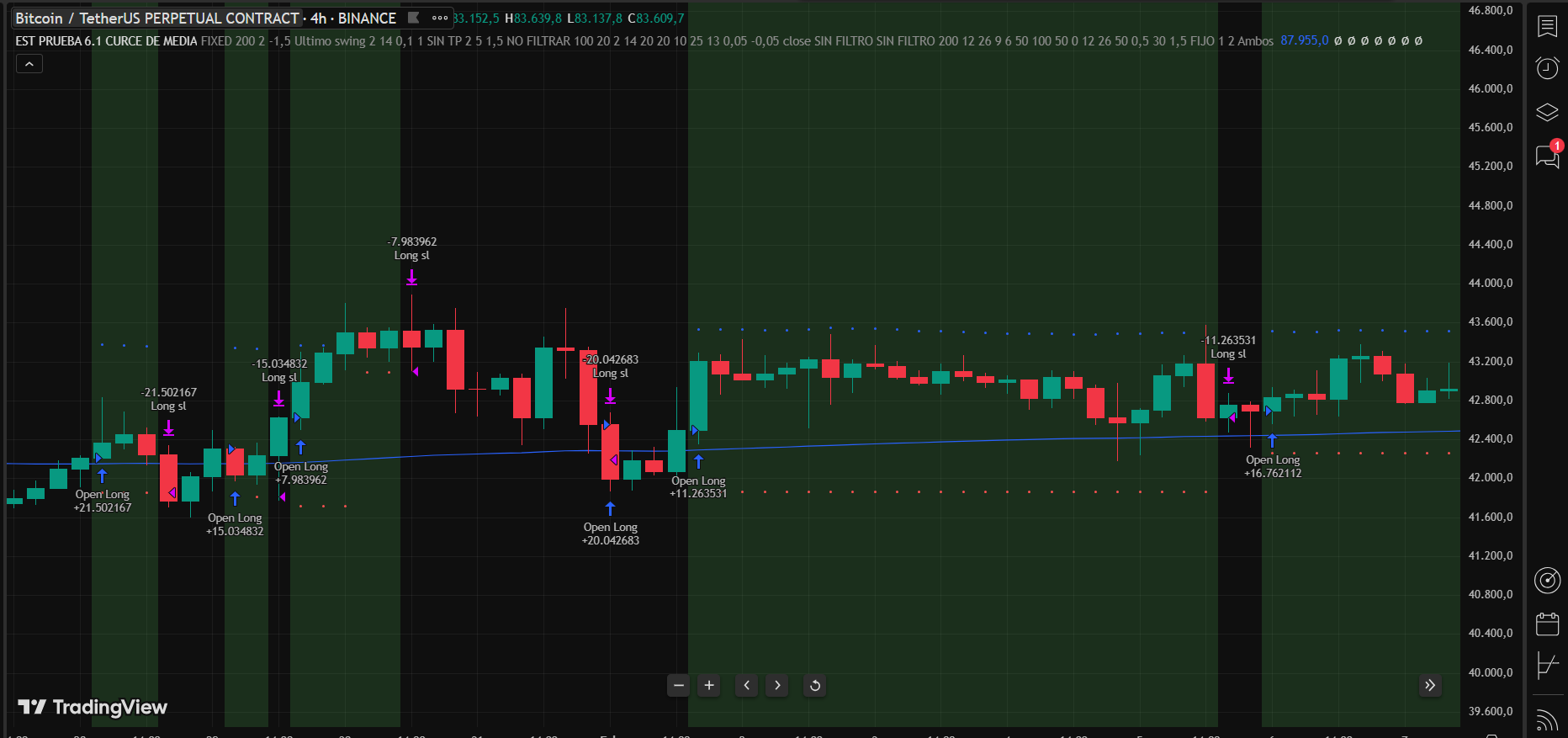
Task: Click the 46.800,0 price axis label
Action: [1491, 10]
